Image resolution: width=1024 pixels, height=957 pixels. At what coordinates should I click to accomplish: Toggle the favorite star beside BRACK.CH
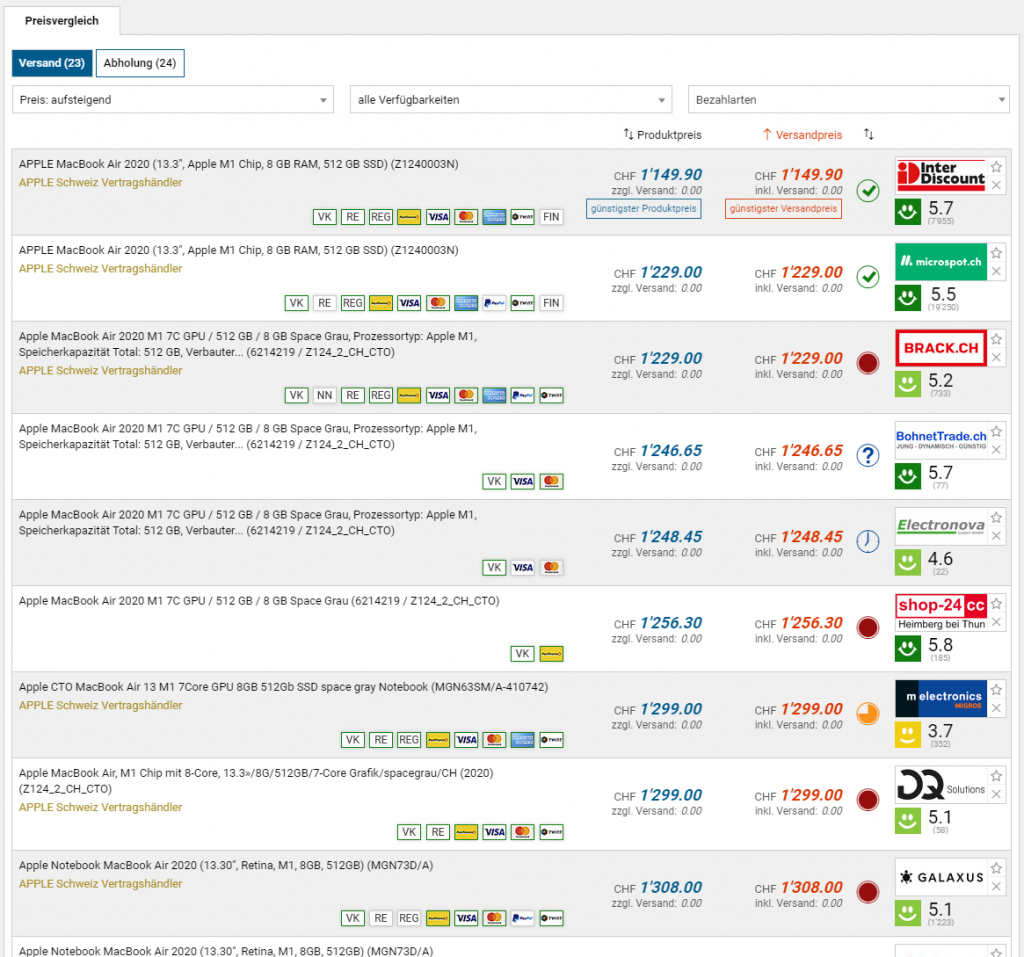click(x=996, y=339)
